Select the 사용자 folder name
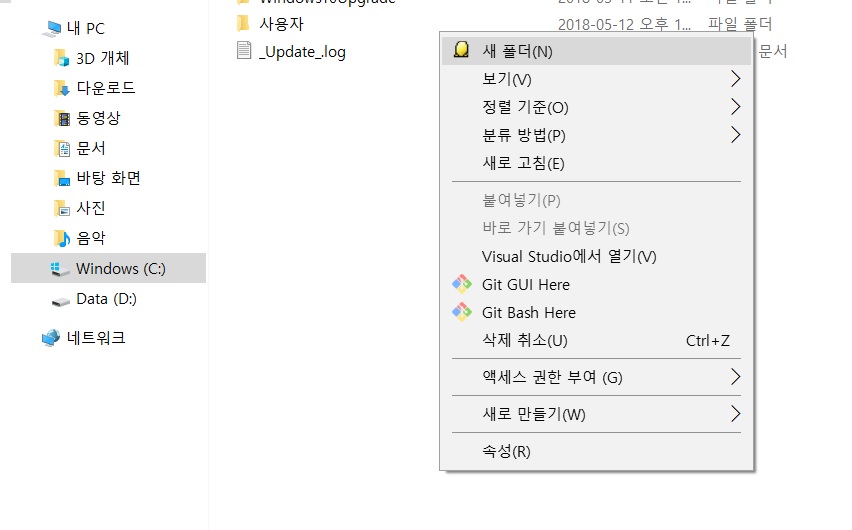 (x=281, y=23)
